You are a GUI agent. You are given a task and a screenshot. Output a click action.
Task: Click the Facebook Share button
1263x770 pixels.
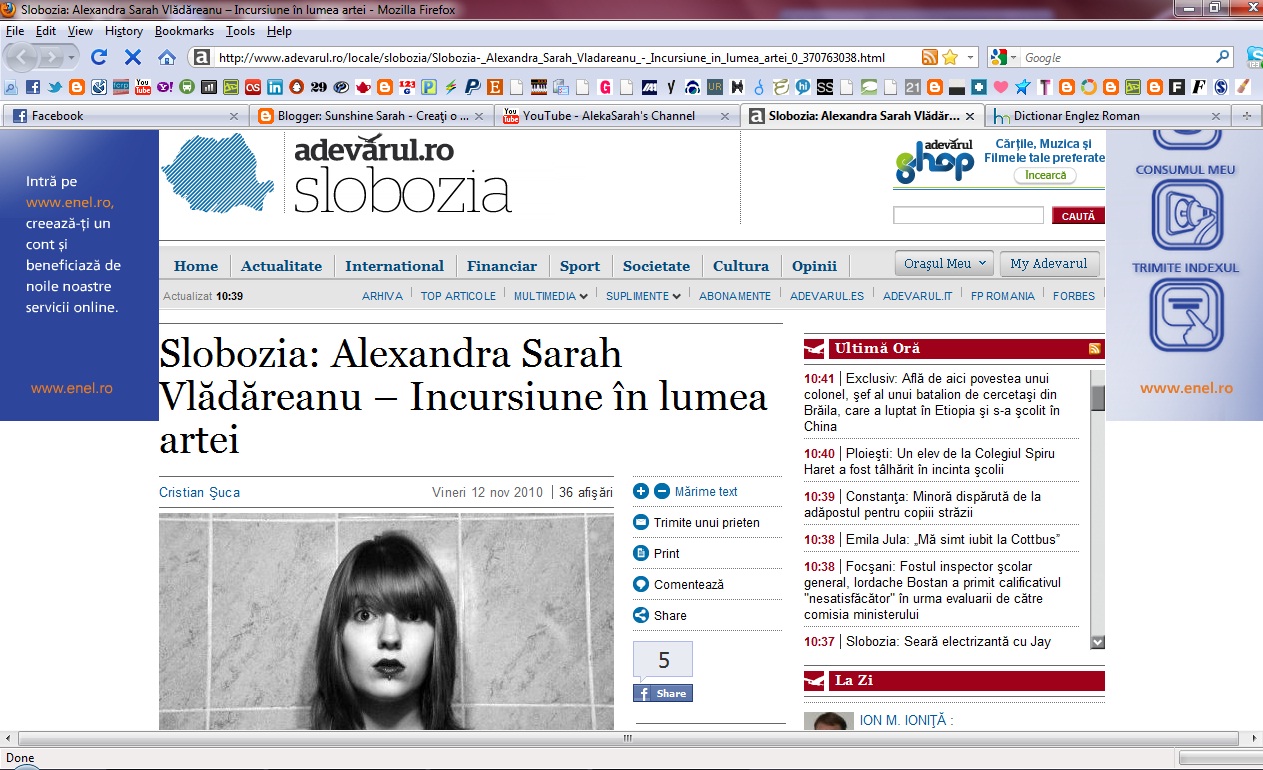pyautogui.click(x=663, y=693)
